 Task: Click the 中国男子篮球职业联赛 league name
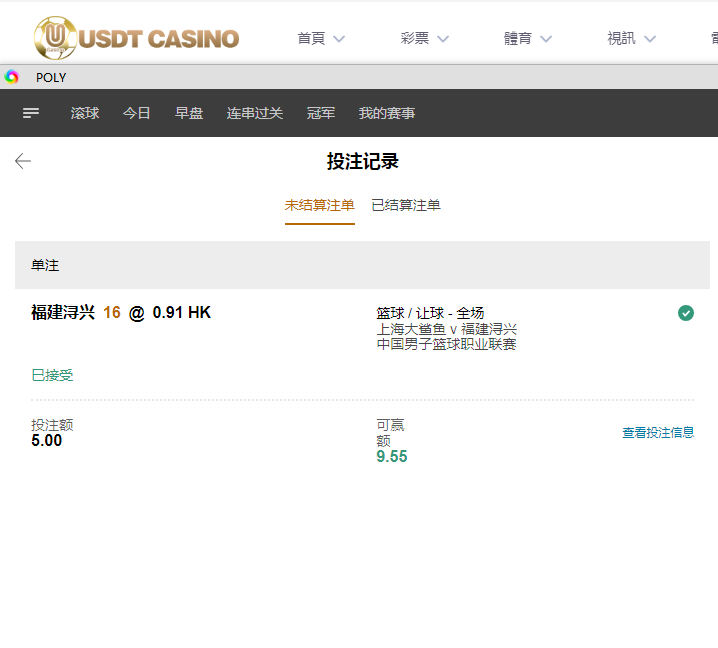tap(446, 344)
